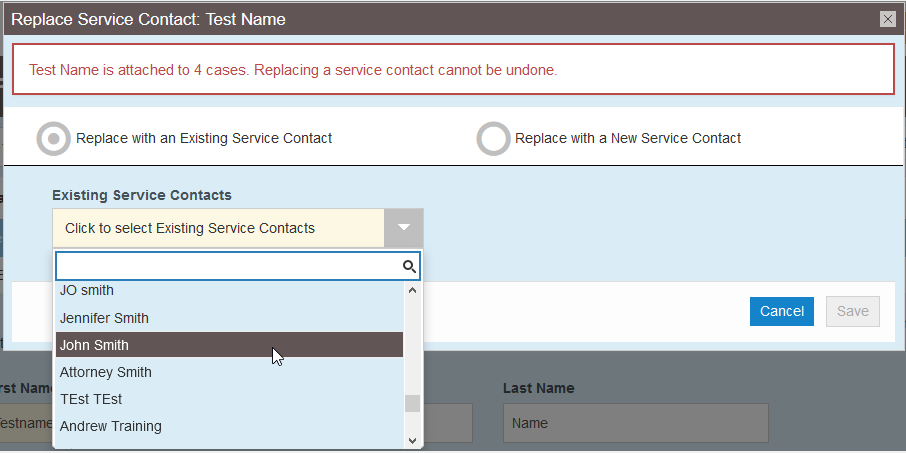906x453 pixels.
Task: Click the Existing Service Contacts label
Action: click(142, 195)
